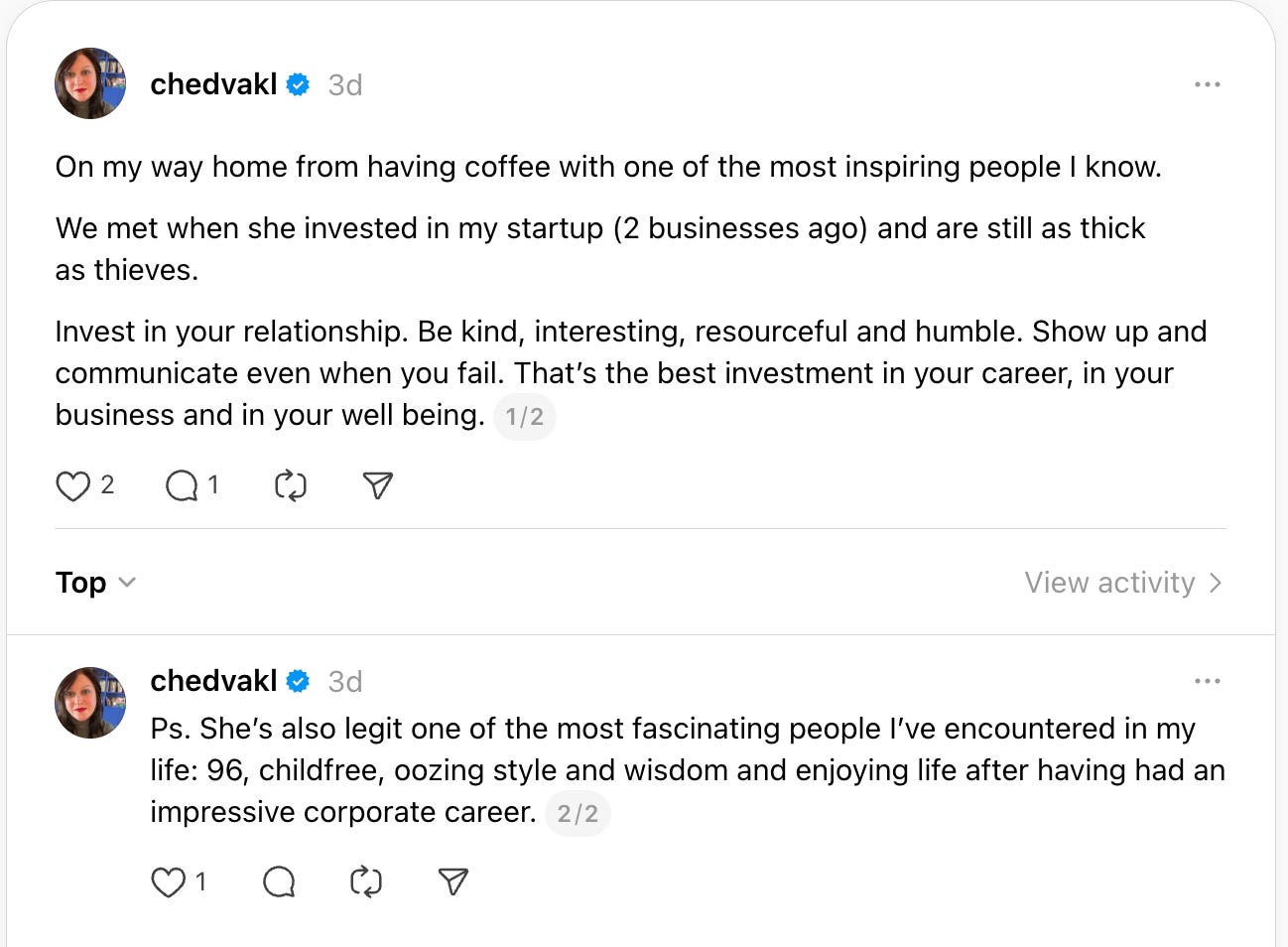Image resolution: width=1288 pixels, height=947 pixels.
Task: Like the main post with the heart icon
Action: [72, 485]
